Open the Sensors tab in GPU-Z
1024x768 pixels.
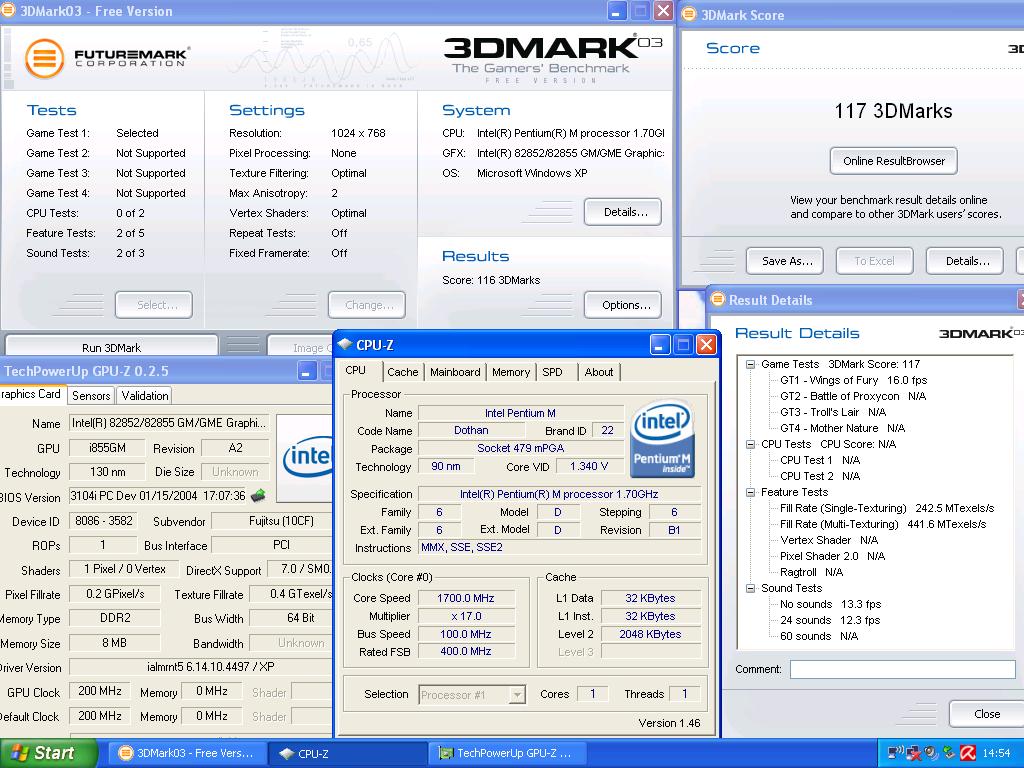91,395
